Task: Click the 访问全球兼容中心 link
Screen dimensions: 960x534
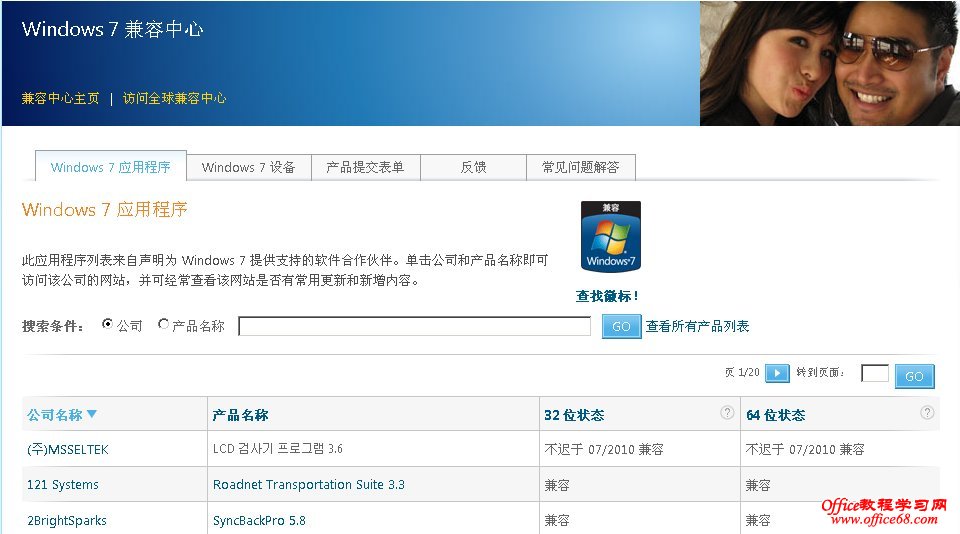Action: point(174,98)
